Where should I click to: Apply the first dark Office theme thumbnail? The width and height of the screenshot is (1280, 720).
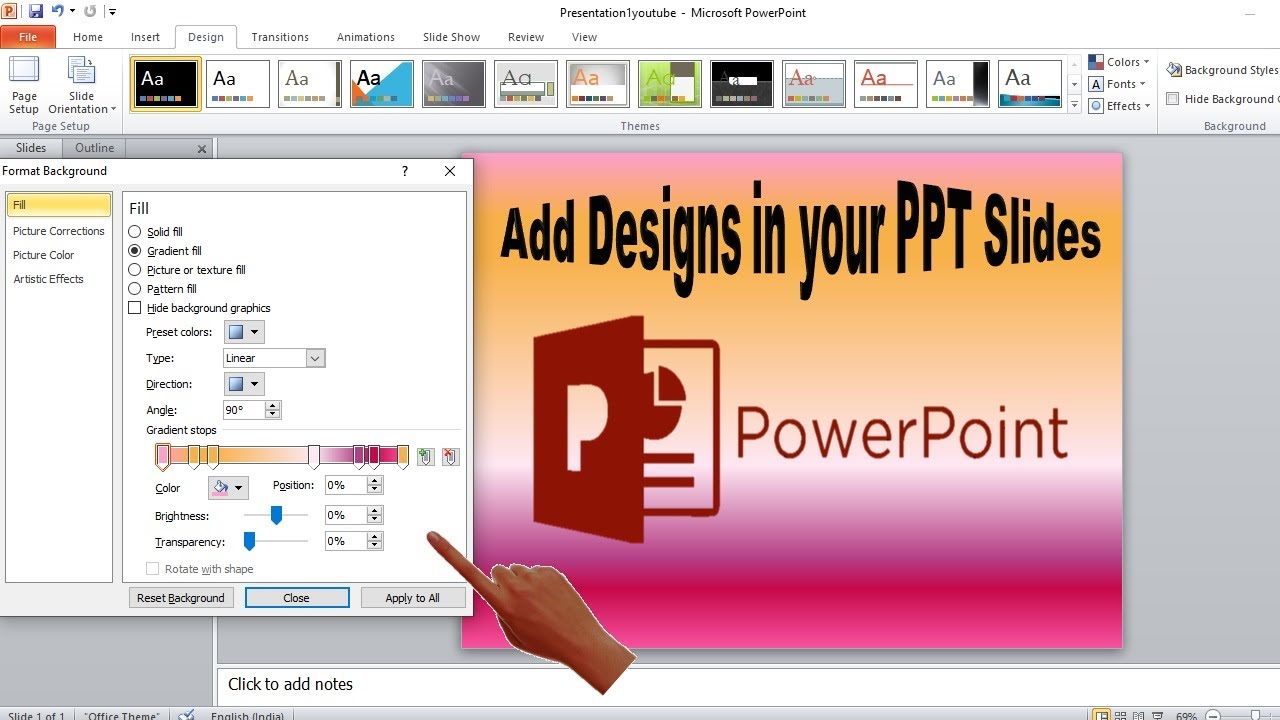[166, 84]
